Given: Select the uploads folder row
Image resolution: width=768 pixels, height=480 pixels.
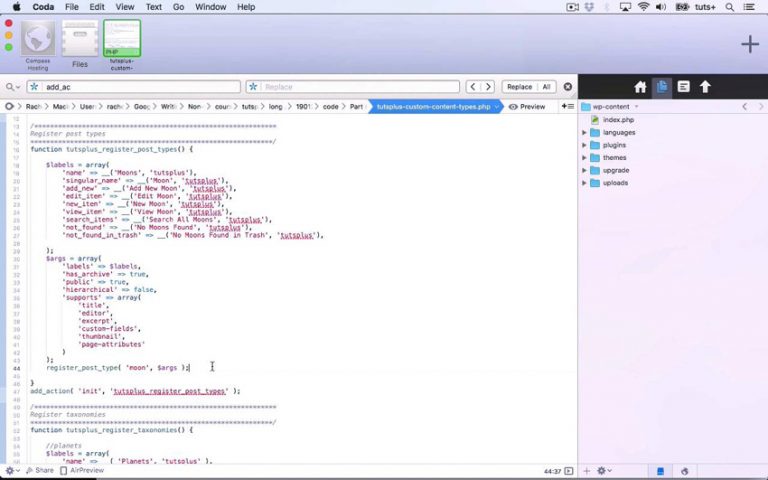Looking at the screenshot, I should 673,183.
